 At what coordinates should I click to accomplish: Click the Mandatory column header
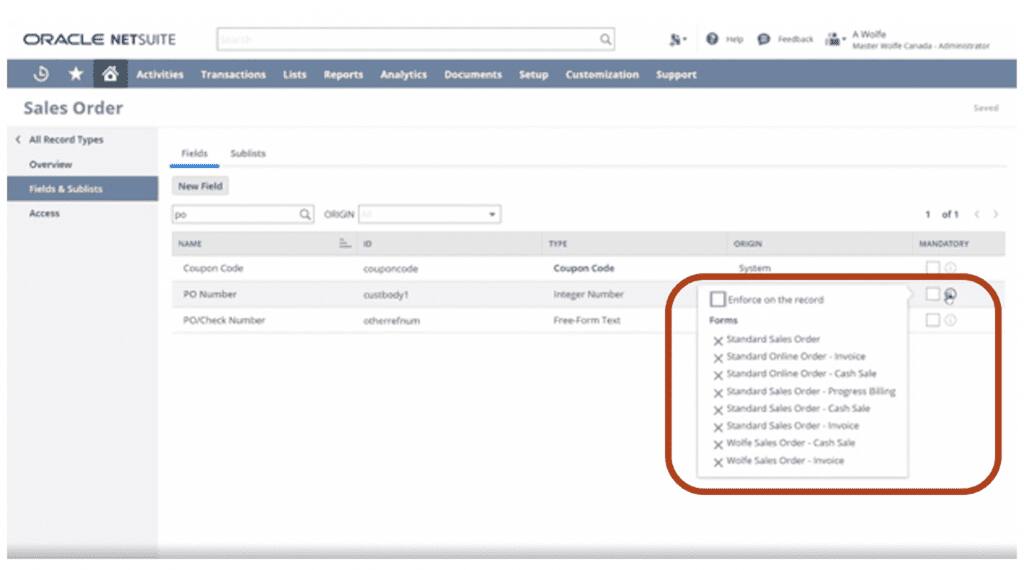point(944,244)
